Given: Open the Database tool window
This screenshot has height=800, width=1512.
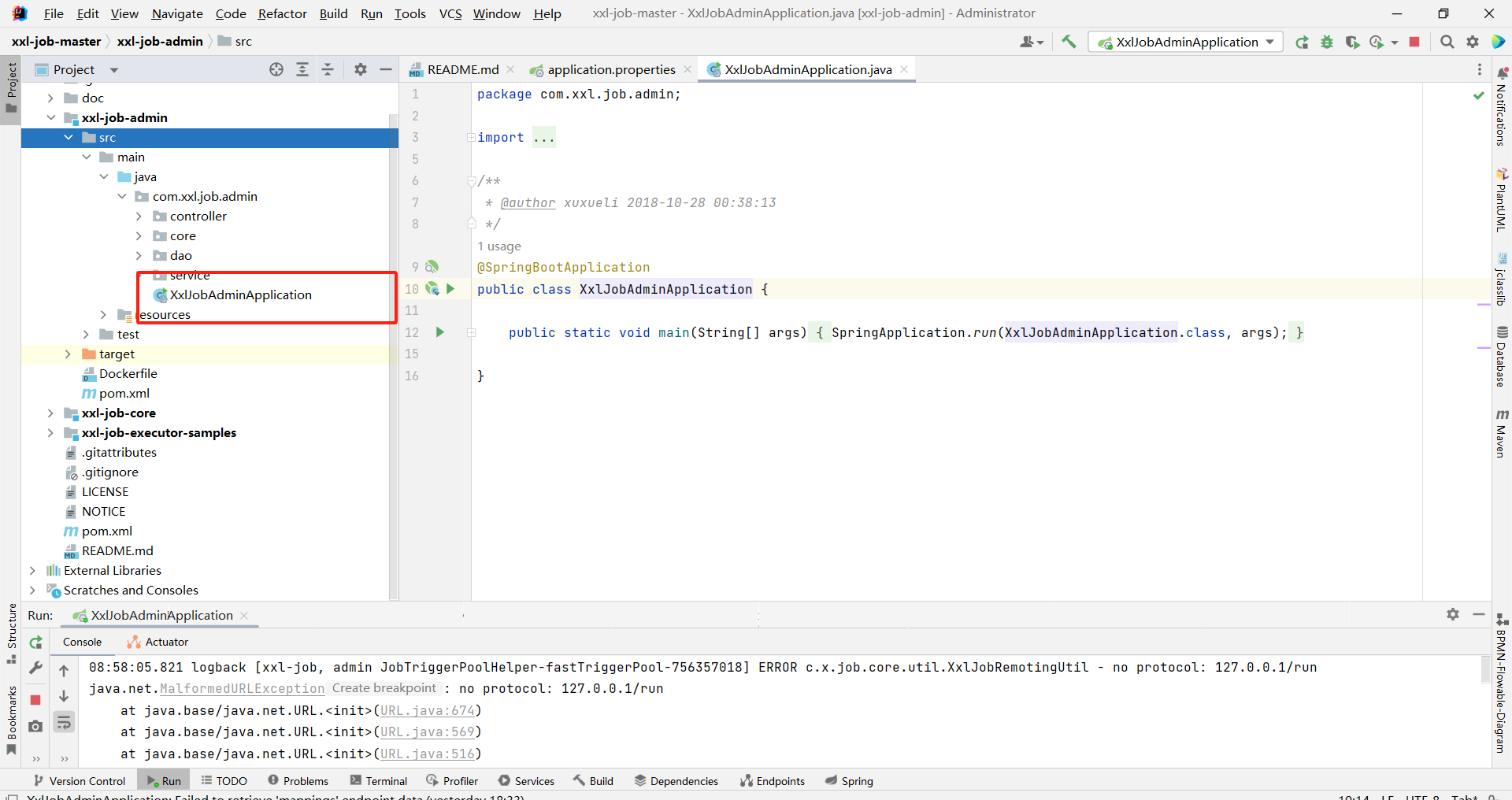Looking at the screenshot, I should point(1502,357).
